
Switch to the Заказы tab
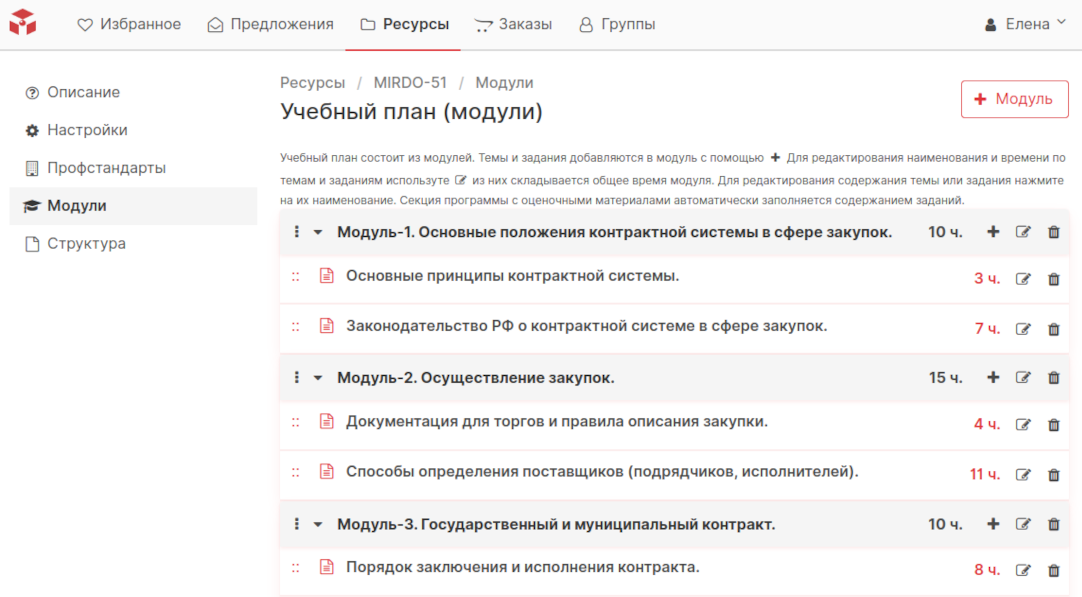[513, 24]
